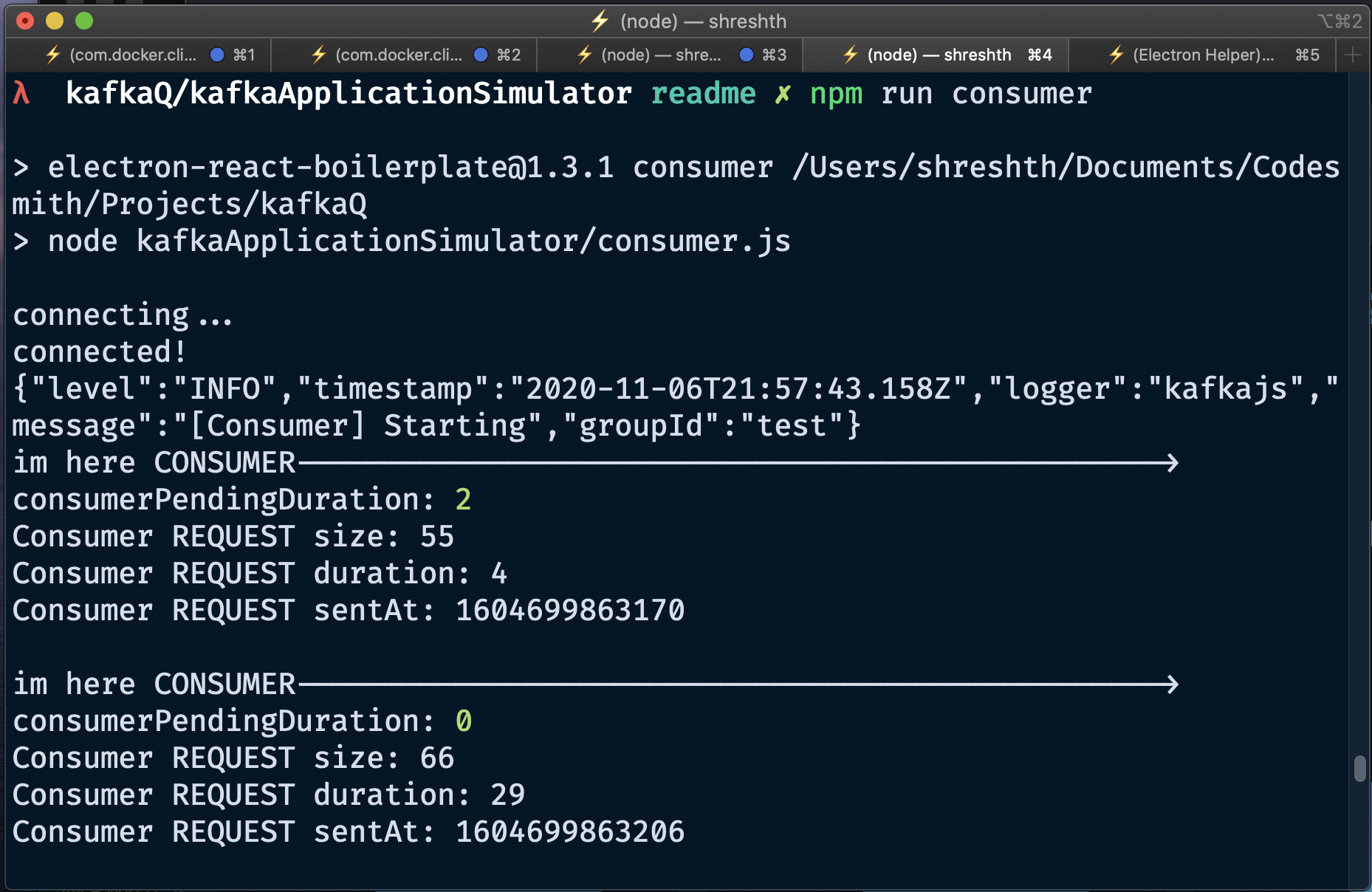Click the lightning bolt icon on ⌘3 tab

585,55
